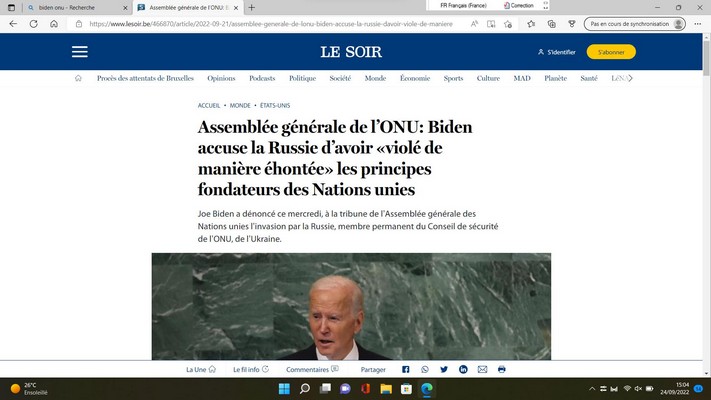Image resolution: width=711 pixels, height=400 pixels.
Task: Open the weather widget showing 26°C
Action: (29, 389)
